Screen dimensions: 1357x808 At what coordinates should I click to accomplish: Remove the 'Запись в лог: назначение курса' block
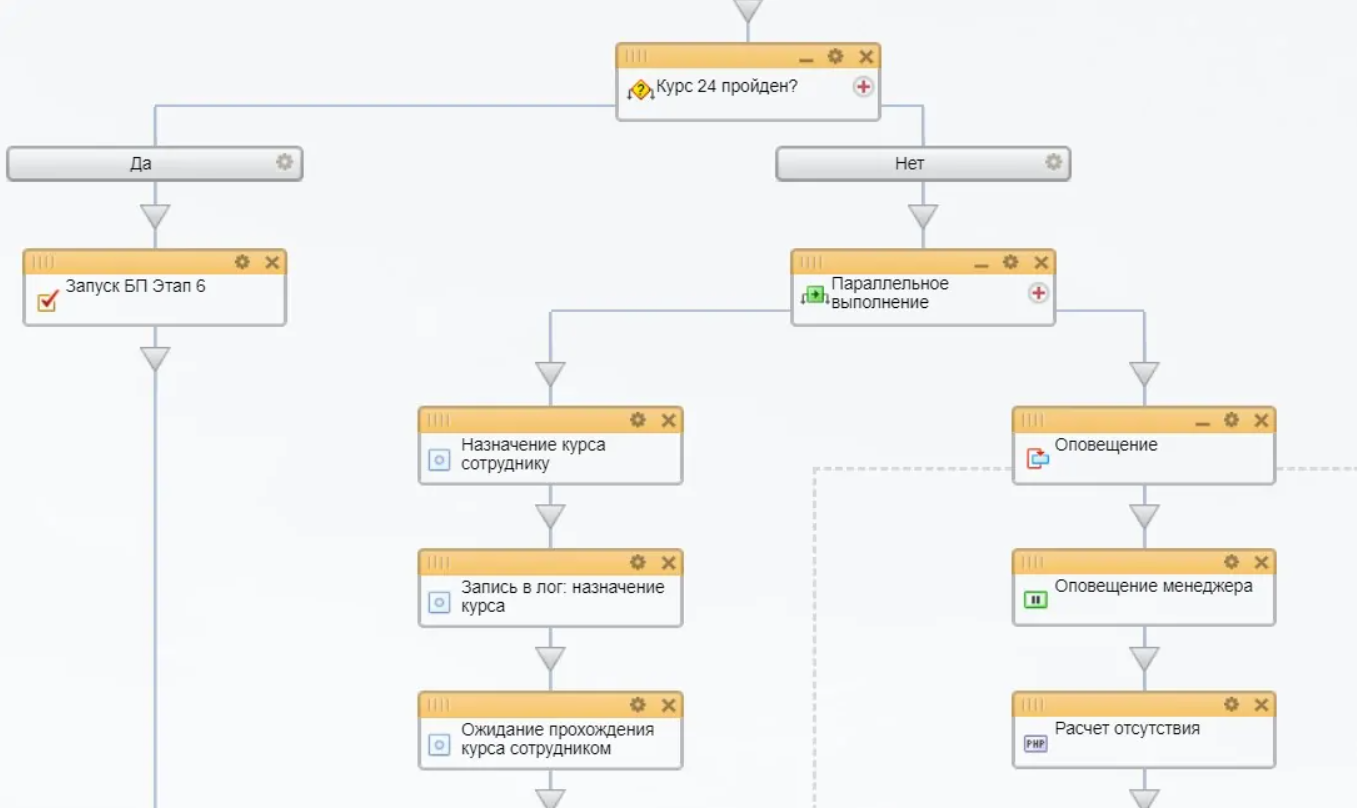coord(669,562)
